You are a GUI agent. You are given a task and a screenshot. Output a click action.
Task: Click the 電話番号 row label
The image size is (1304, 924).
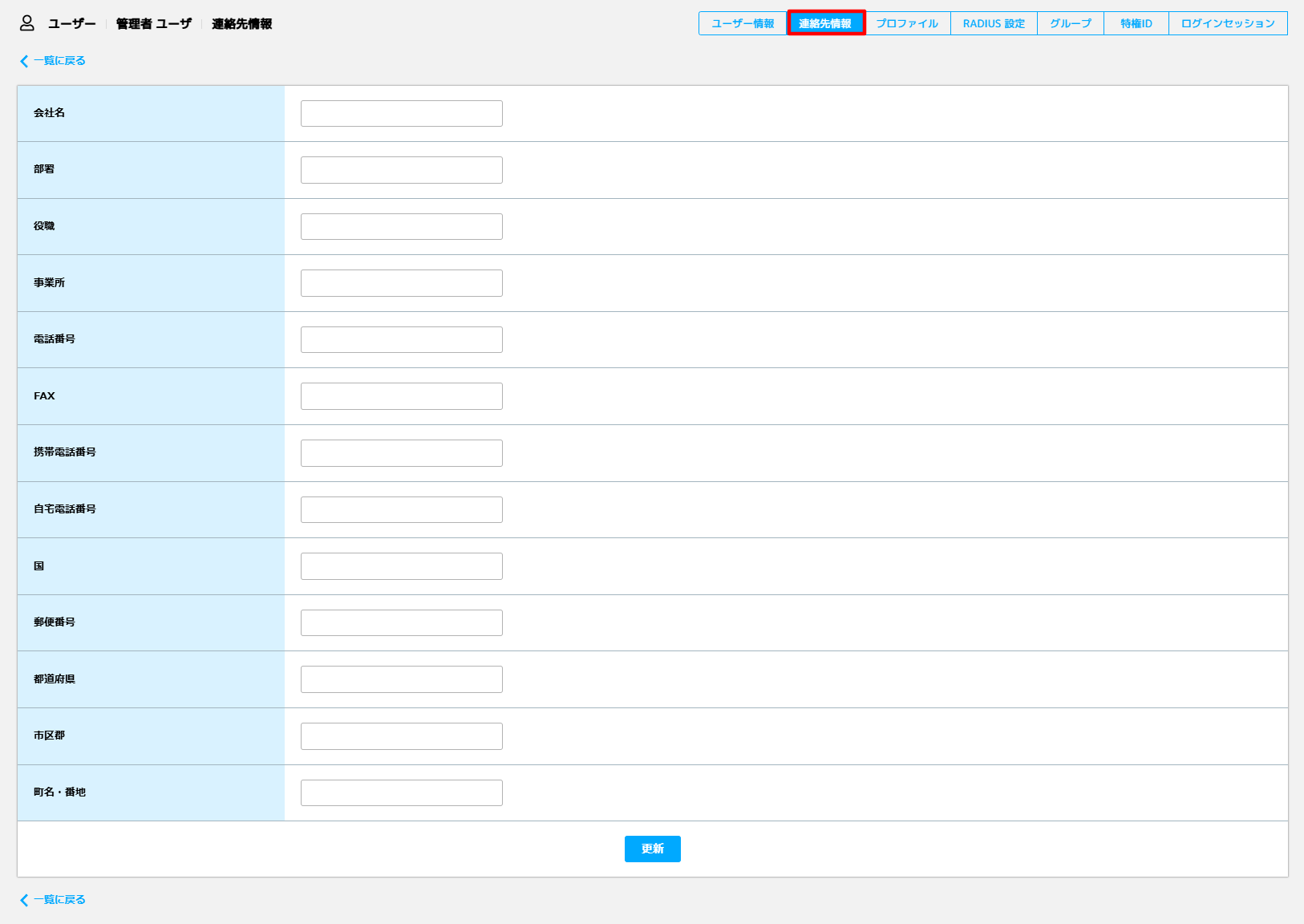55,339
